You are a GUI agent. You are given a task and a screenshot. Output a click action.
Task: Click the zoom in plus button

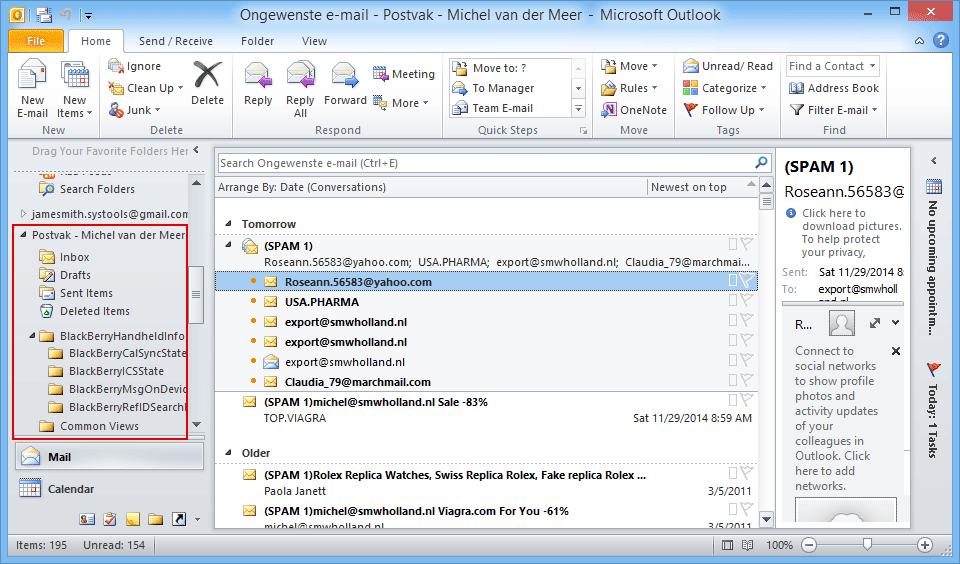click(924, 545)
